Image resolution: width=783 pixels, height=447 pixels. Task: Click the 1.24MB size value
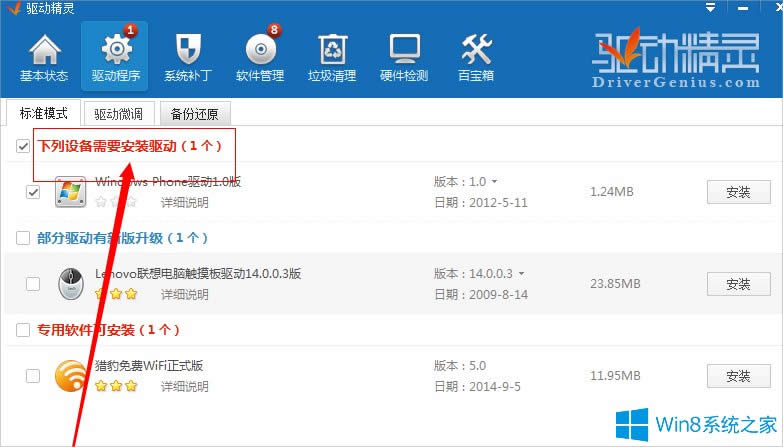pyautogui.click(x=612, y=192)
